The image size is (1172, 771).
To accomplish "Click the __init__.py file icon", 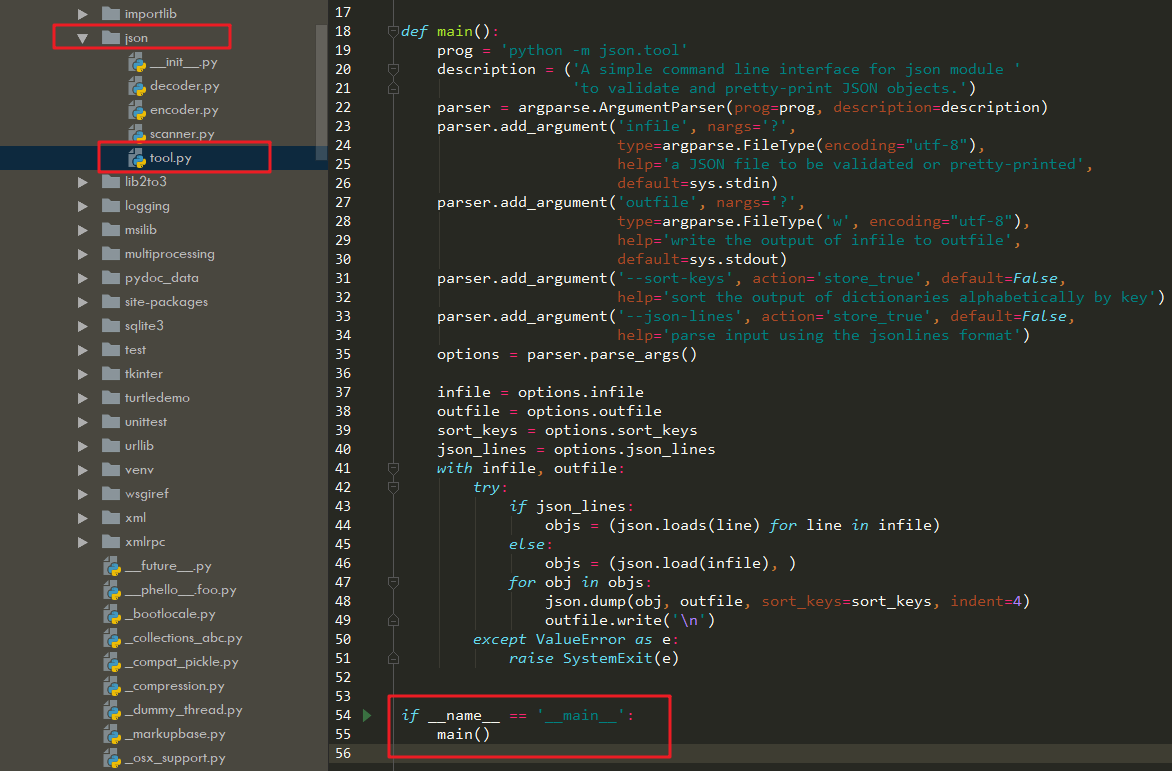I will (137, 62).
